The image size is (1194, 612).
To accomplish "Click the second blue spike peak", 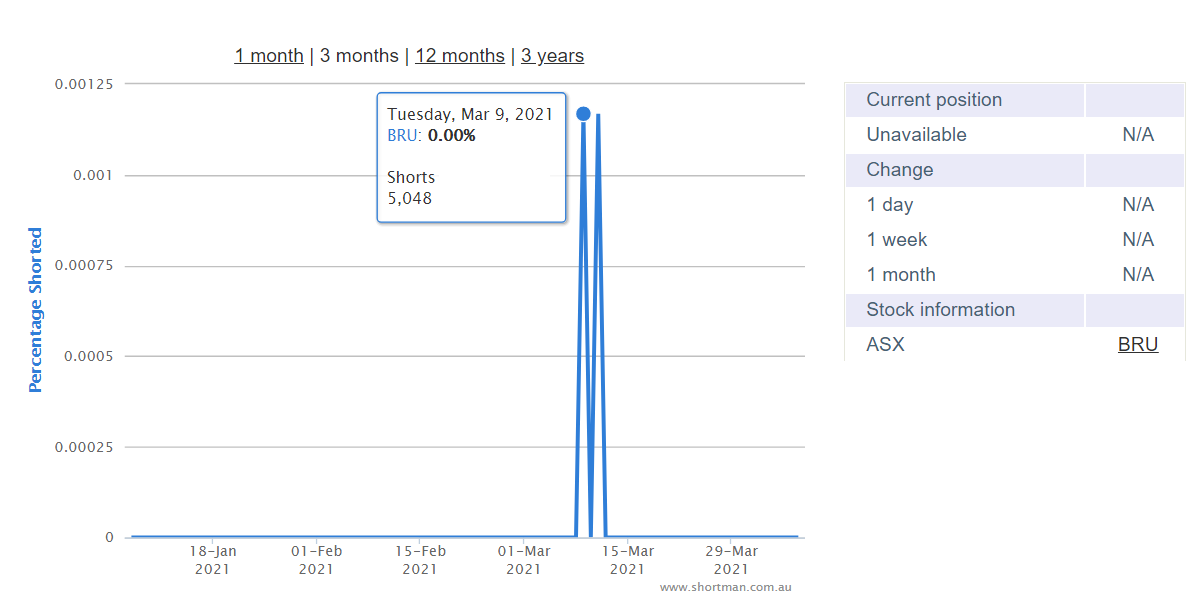I will click(599, 116).
